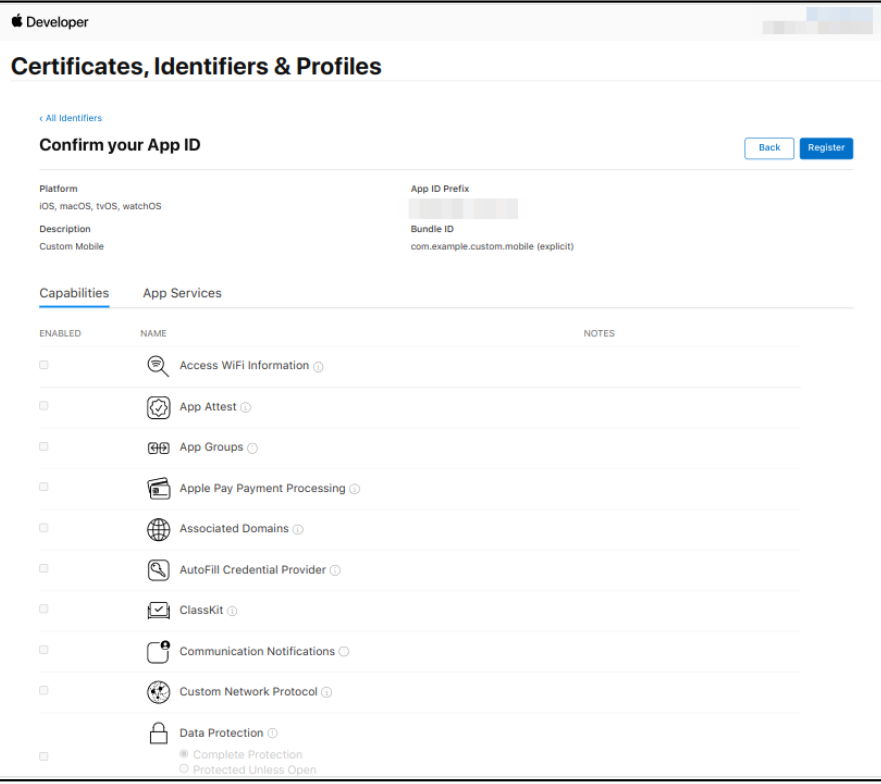Show info for Associated Domains

298,529
